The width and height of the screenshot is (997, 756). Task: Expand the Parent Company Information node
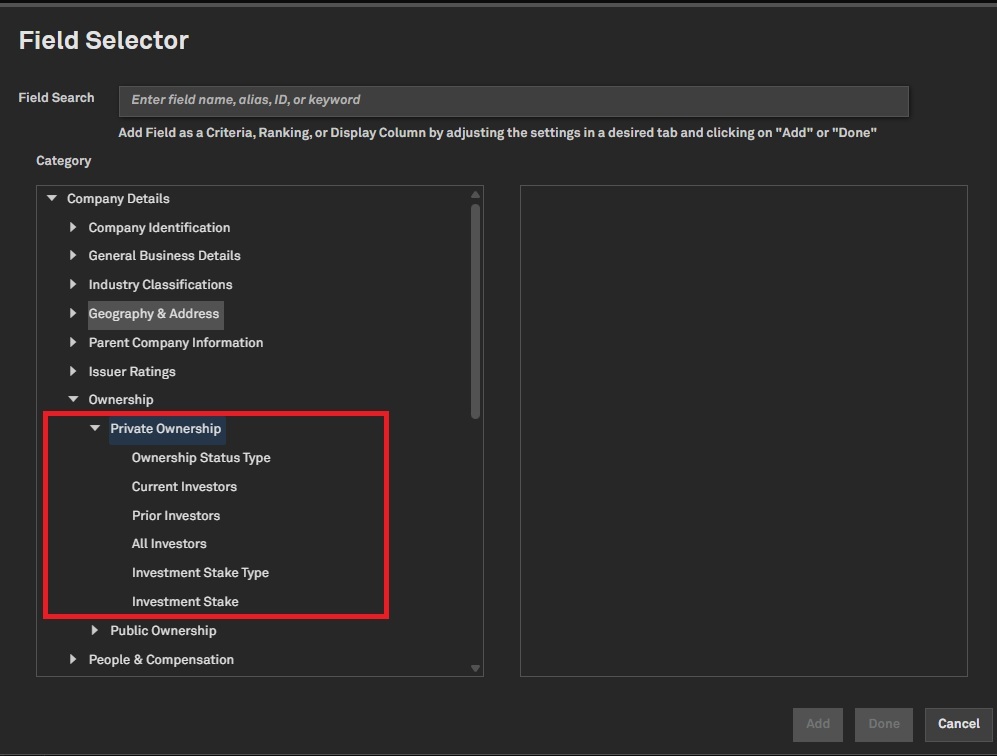73,343
